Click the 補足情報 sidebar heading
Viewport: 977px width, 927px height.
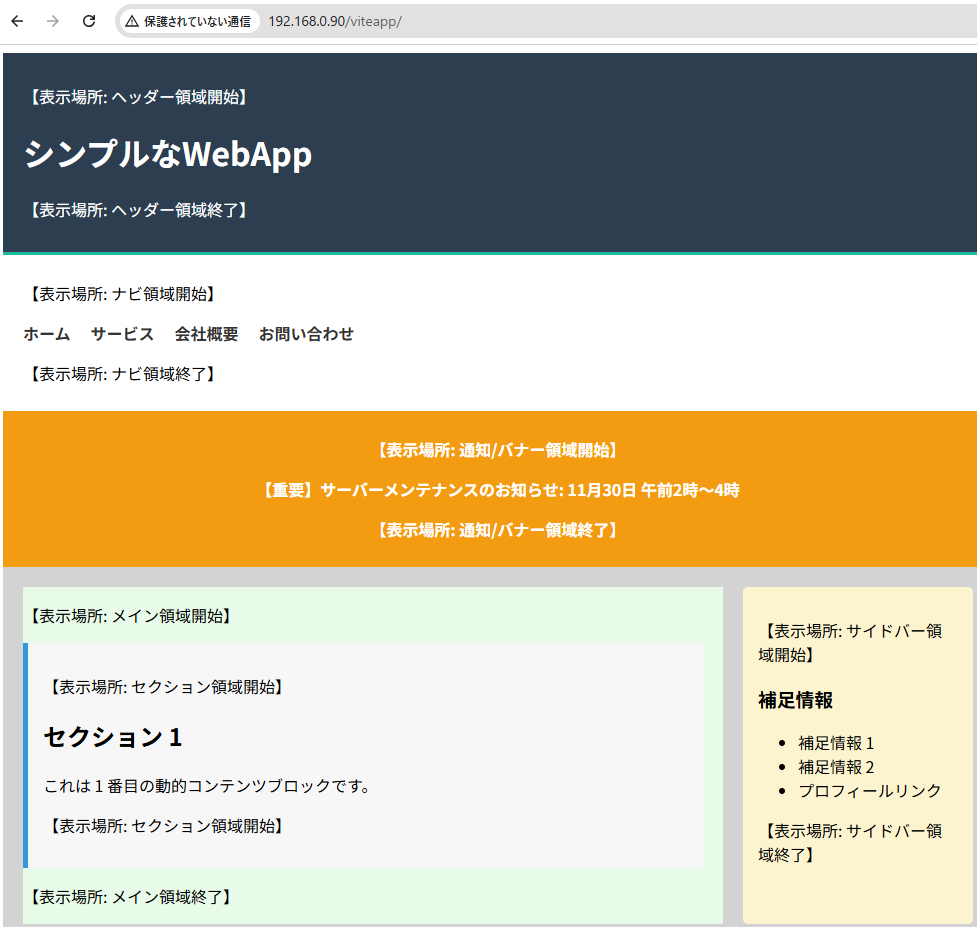pyautogui.click(x=795, y=700)
